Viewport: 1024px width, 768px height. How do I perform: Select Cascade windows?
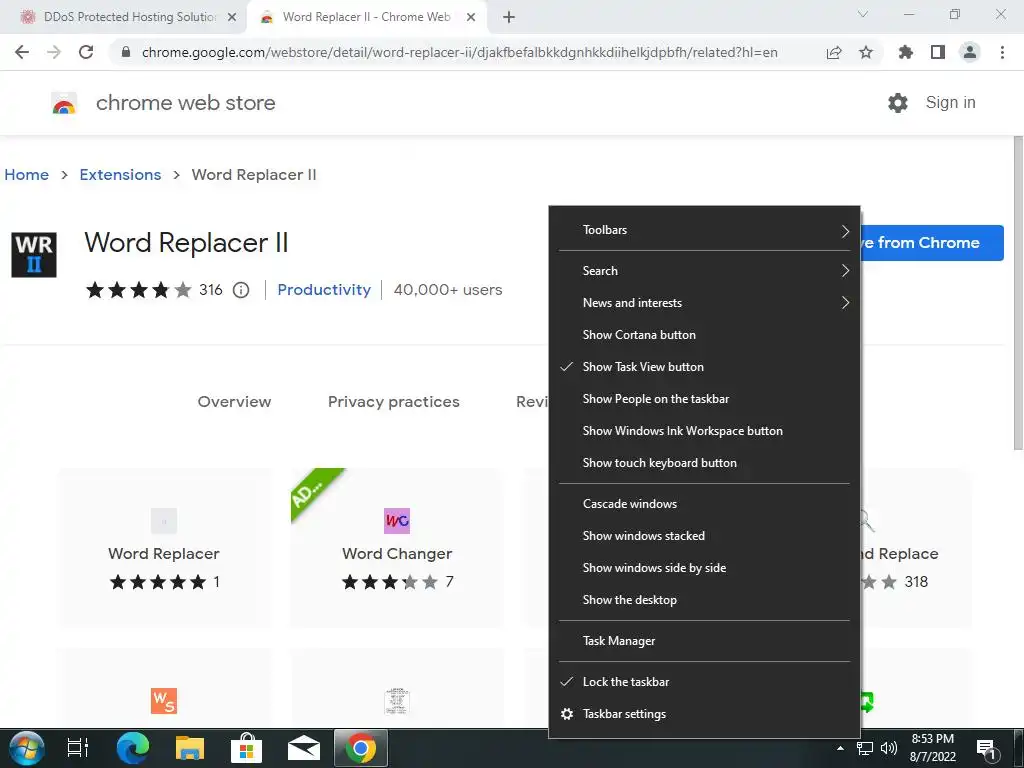[704, 504]
